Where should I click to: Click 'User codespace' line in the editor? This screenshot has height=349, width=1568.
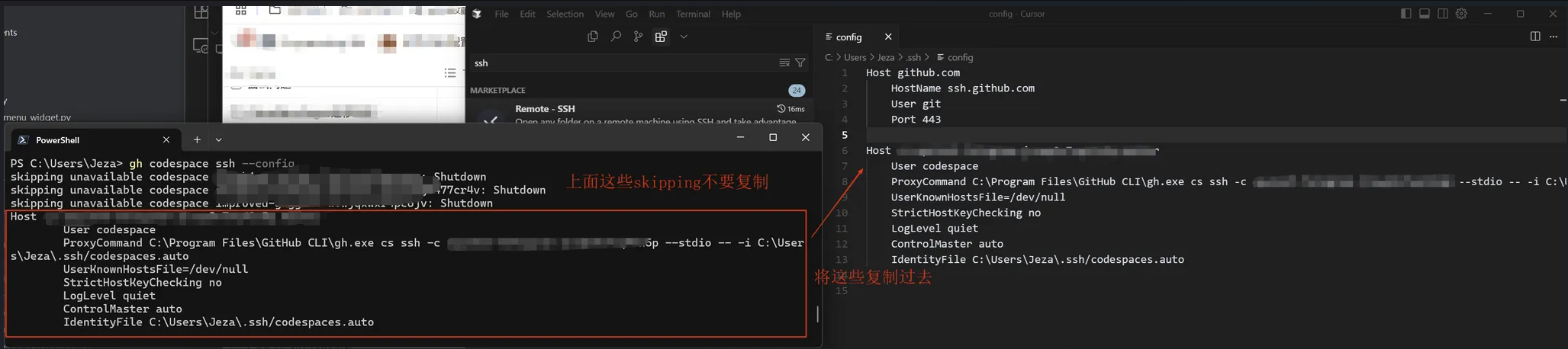[x=935, y=166]
